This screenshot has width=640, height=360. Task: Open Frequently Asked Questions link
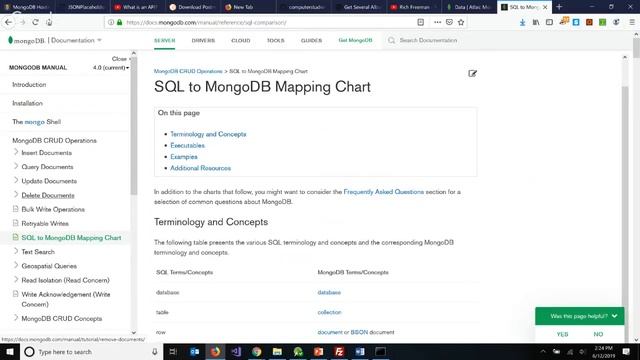coord(384,191)
